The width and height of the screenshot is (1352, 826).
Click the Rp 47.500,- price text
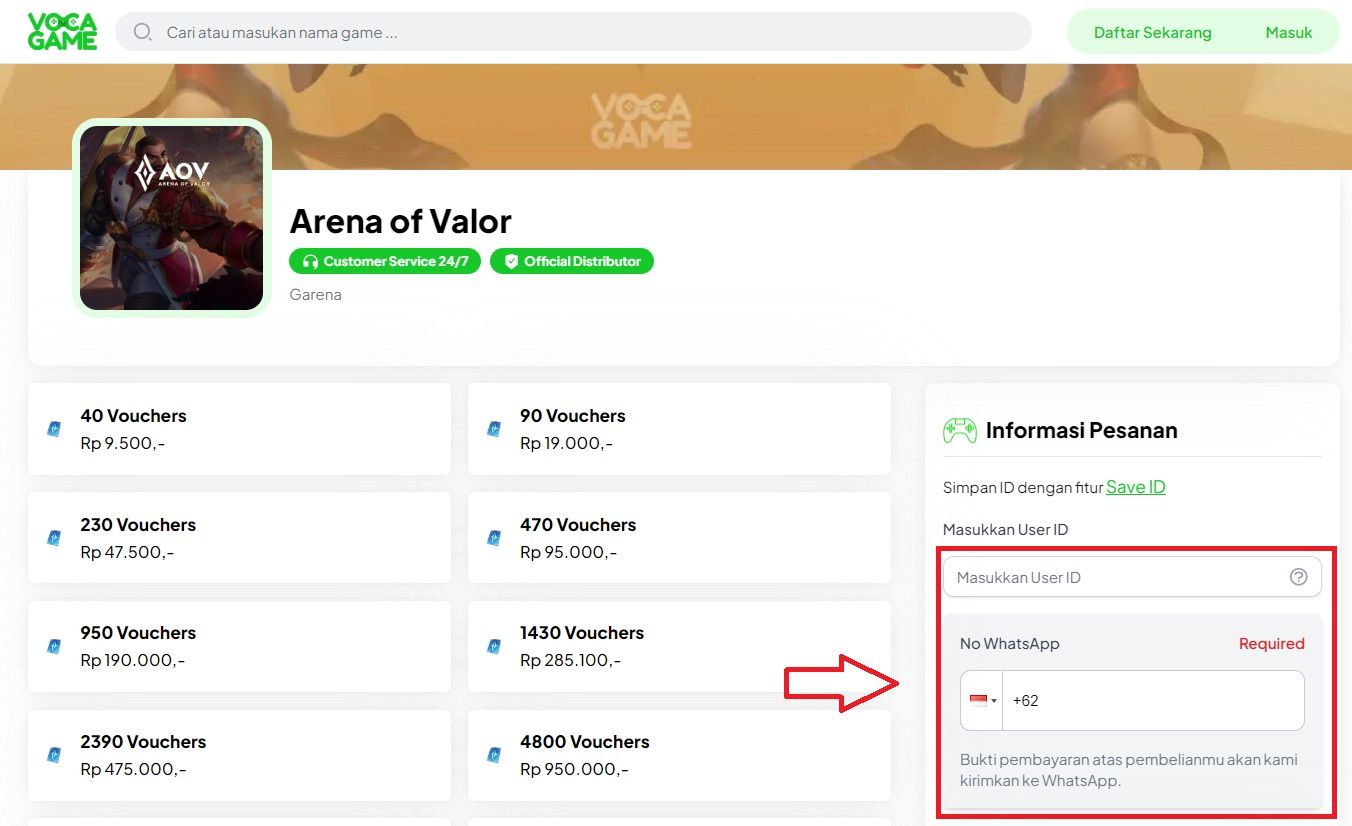point(127,552)
